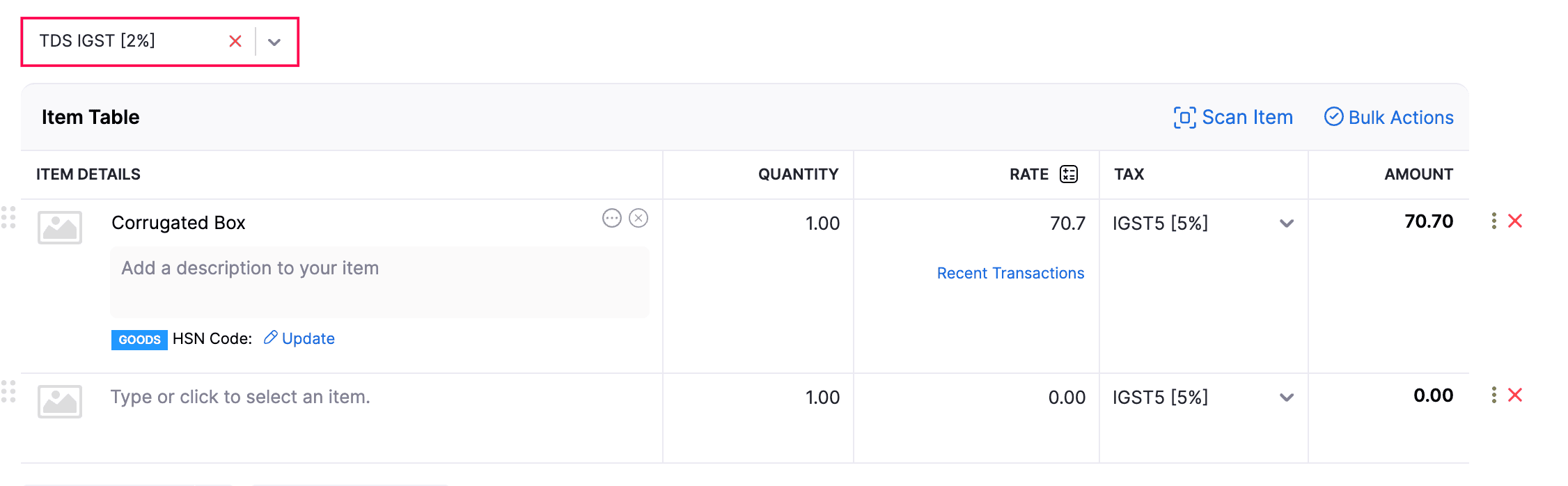1568x486 pixels.
Task: Expand tax dropdown for the empty row
Action: click(x=1287, y=398)
